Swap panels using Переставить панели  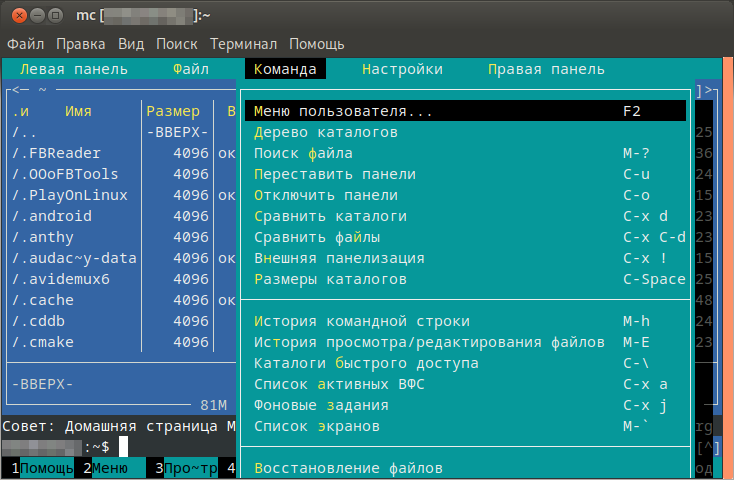tap(335, 174)
